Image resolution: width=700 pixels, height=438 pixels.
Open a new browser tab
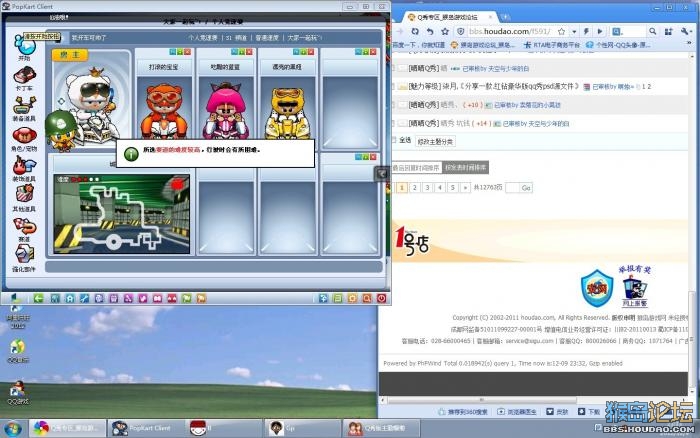(x=506, y=17)
